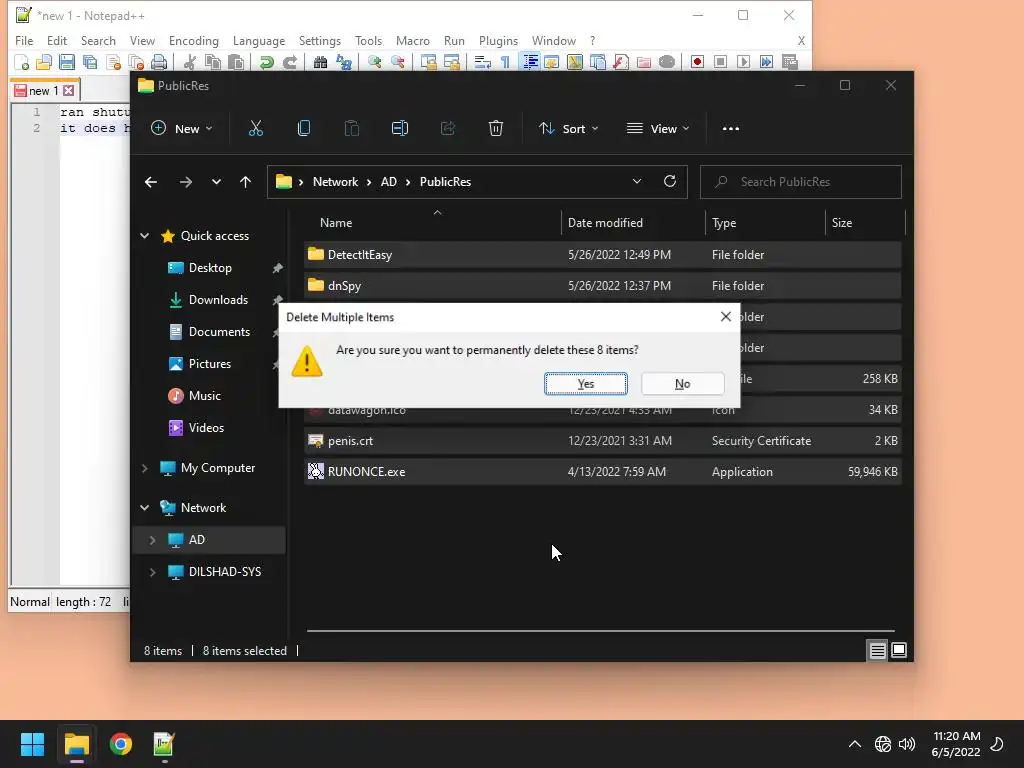The height and width of the screenshot is (768, 1024).
Task: Open the See more ellipsis menu in Explorer
Action: coord(731,129)
